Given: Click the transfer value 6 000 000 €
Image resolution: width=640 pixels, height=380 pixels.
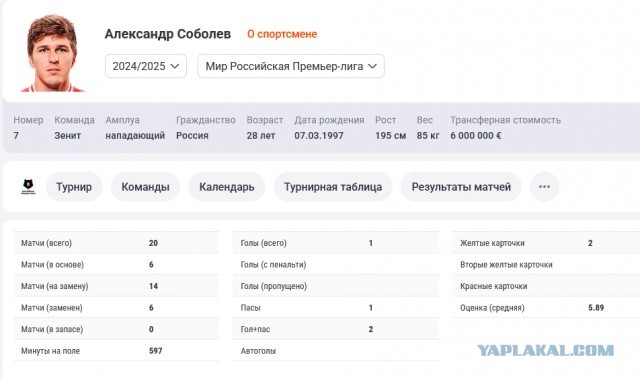Looking at the screenshot, I should 476,136.
